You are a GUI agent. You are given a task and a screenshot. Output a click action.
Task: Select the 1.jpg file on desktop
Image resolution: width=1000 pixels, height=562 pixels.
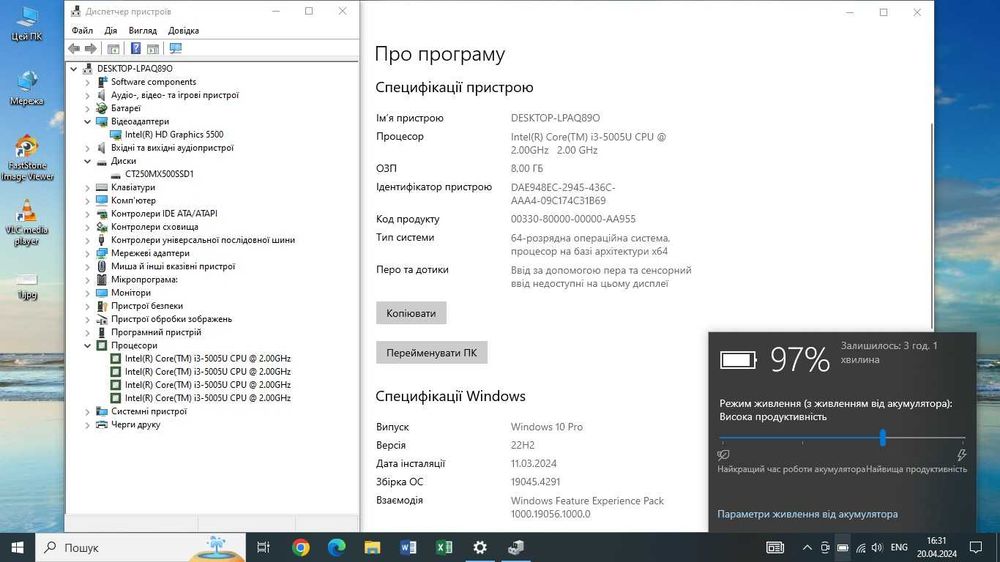point(27,286)
